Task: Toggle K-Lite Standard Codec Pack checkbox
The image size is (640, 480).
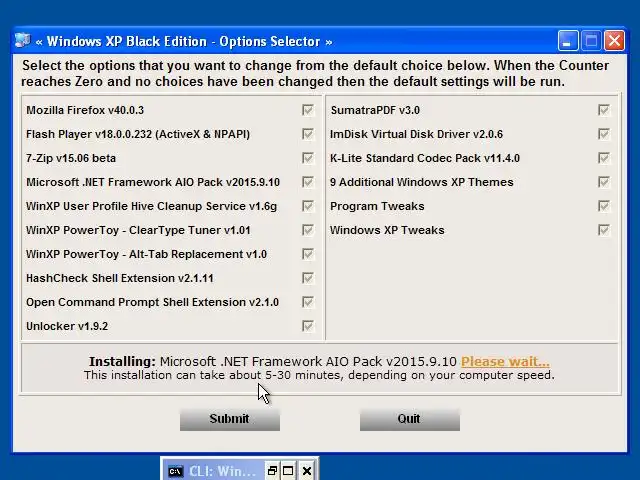Action: (604, 158)
